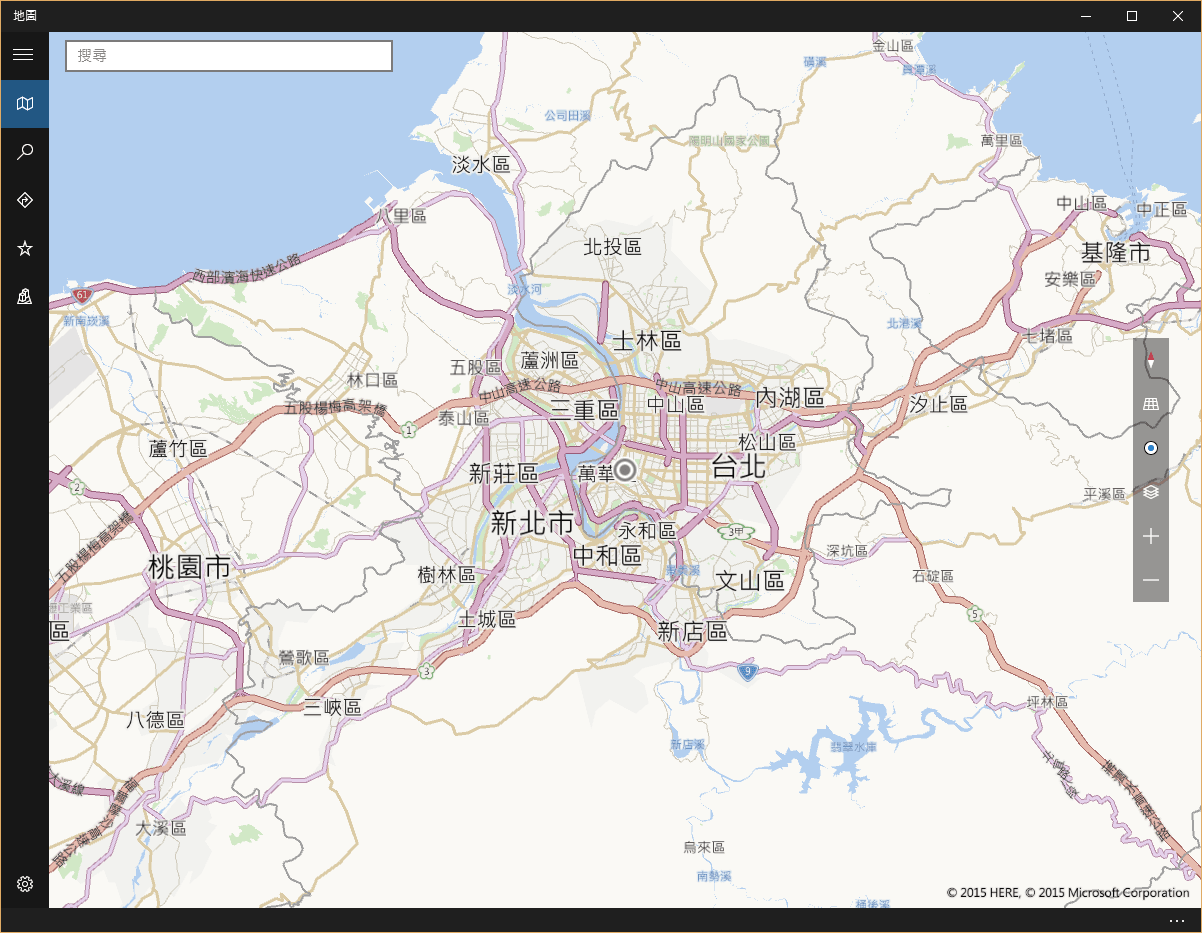Zoom in with the plus button
Image resolution: width=1202 pixels, height=933 pixels.
(x=1150, y=536)
